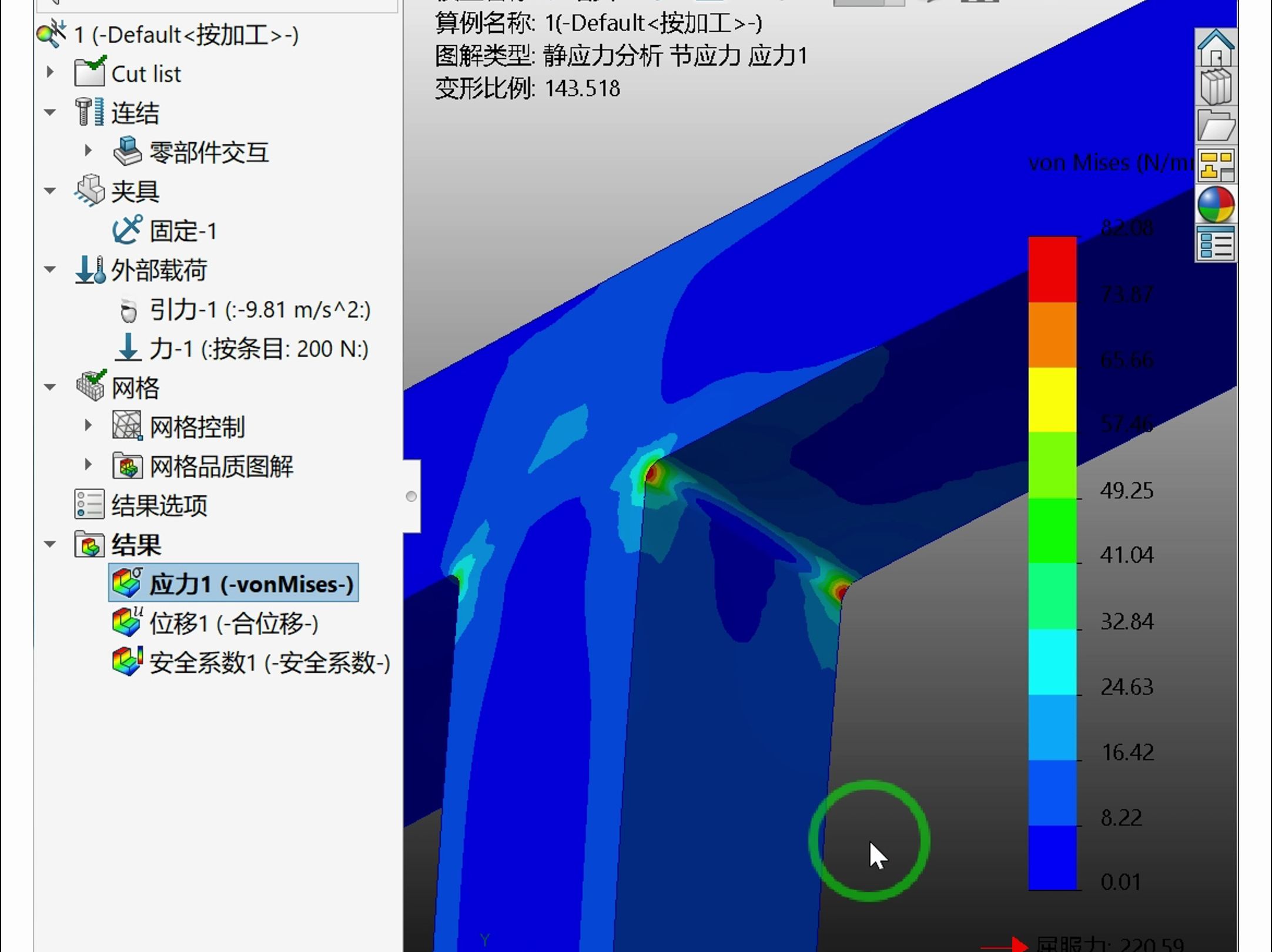Expand the 网格品质图解 node
1272x952 pixels.
(x=88, y=464)
